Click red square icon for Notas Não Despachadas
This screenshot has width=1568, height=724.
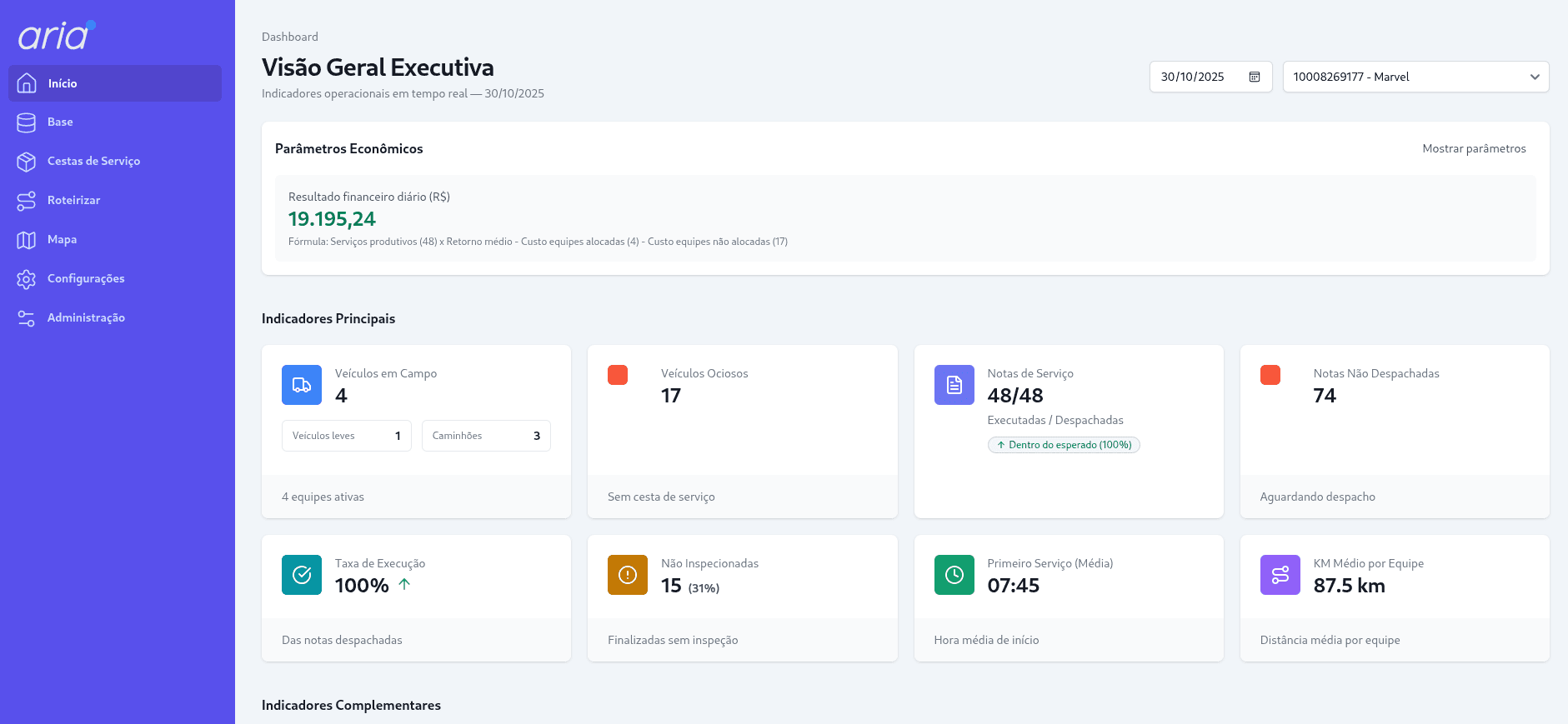pos(1270,375)
